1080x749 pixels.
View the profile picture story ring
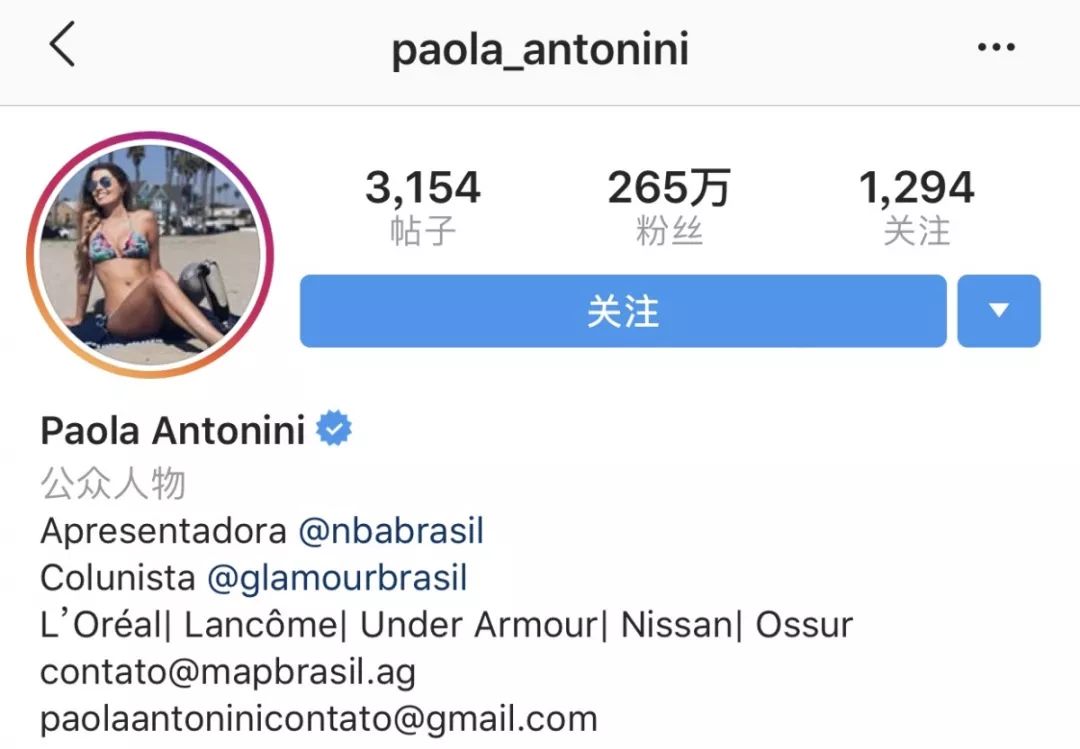(150, 254)
